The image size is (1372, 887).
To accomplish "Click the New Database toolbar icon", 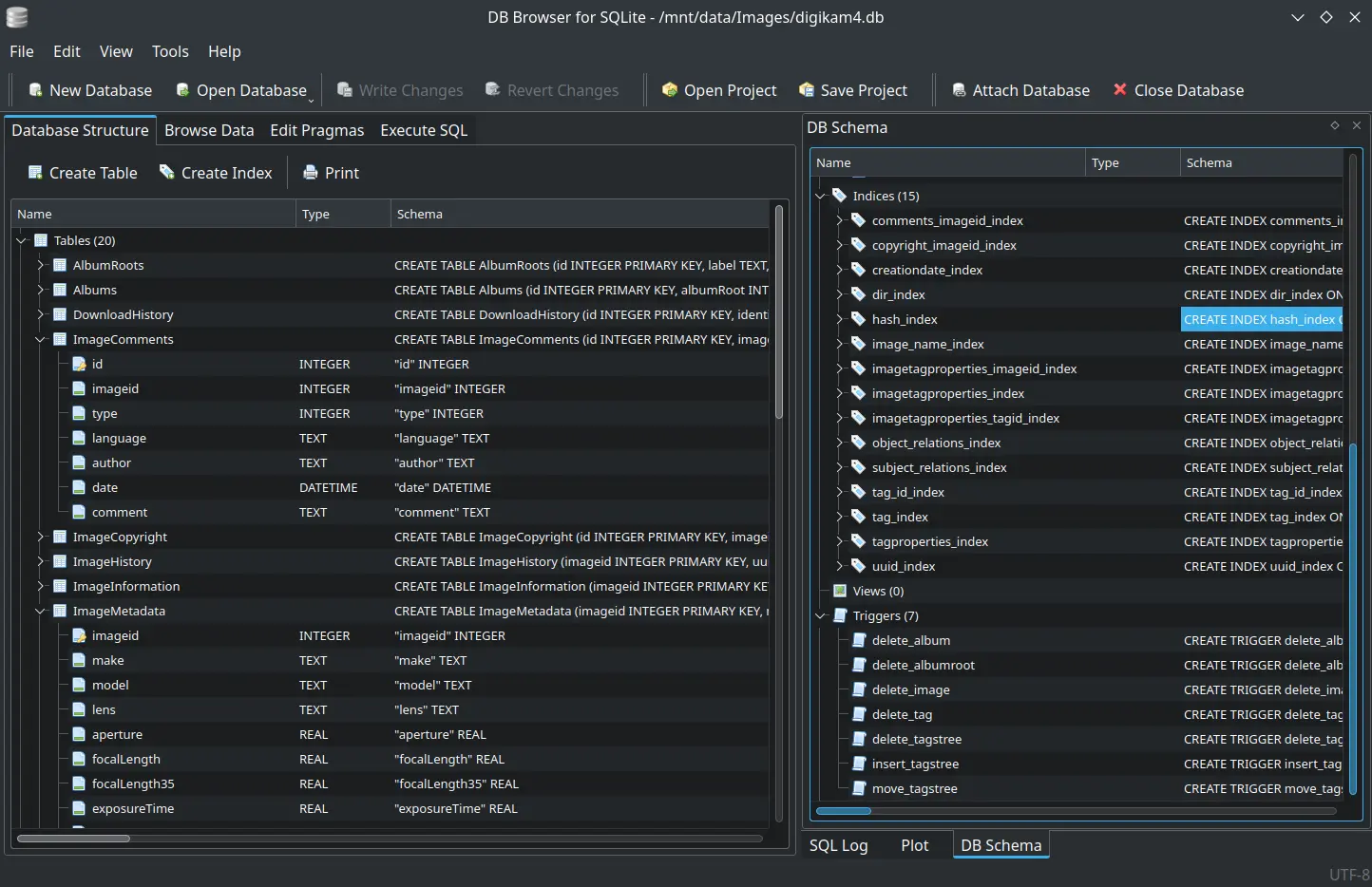I will tap(35, 90).
